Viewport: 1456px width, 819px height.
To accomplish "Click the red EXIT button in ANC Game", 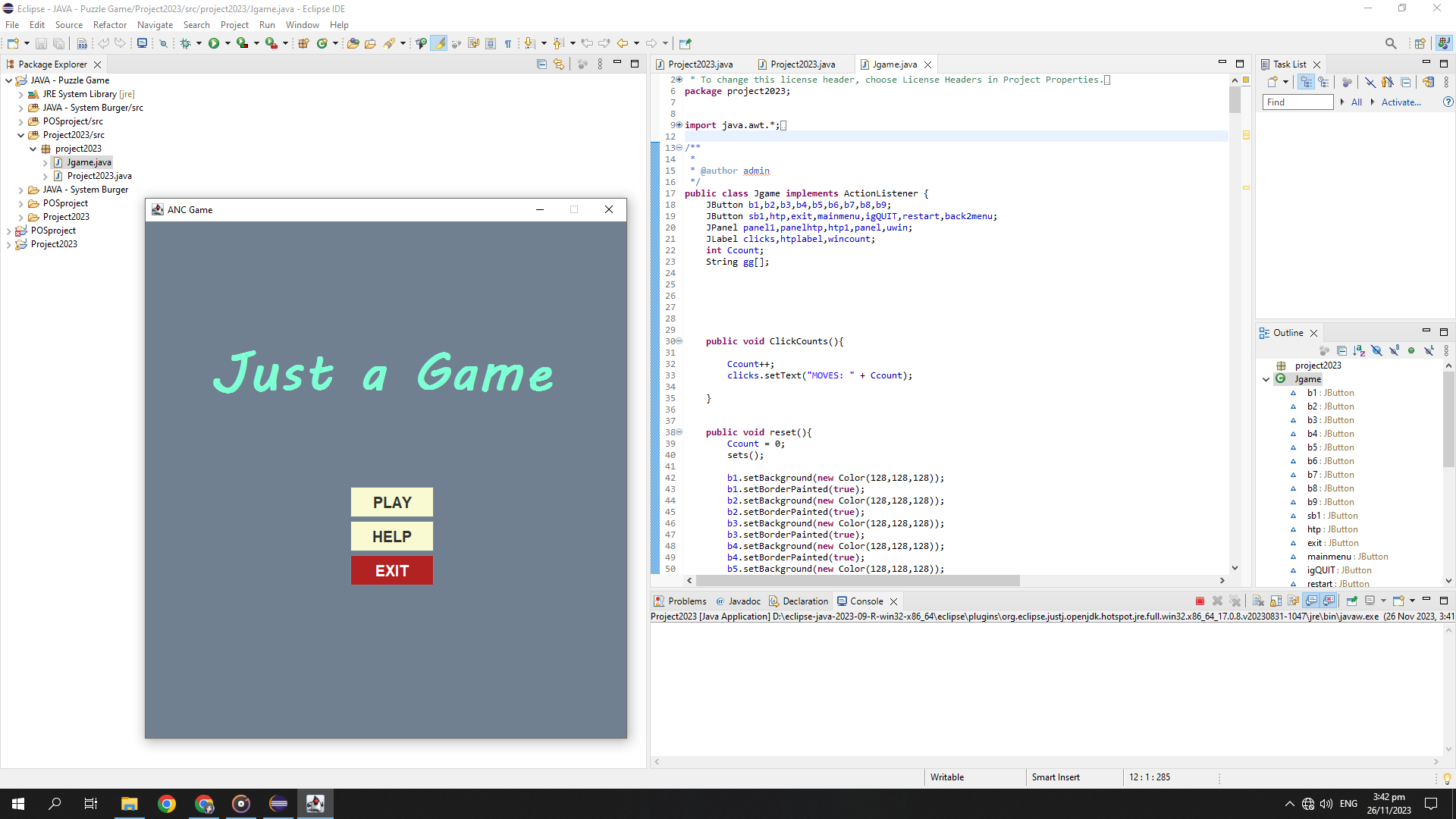I will pyautogui.click(x=392, y=570).
